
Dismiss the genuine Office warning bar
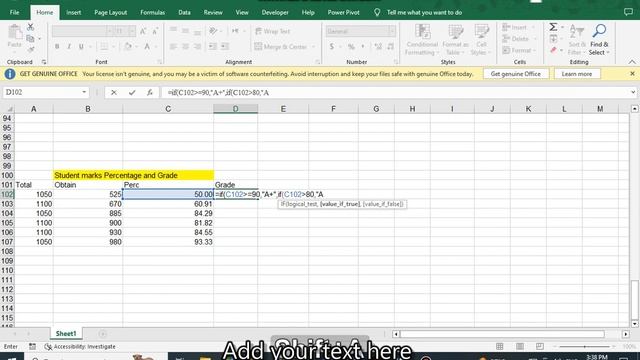[x=632, y=74]
